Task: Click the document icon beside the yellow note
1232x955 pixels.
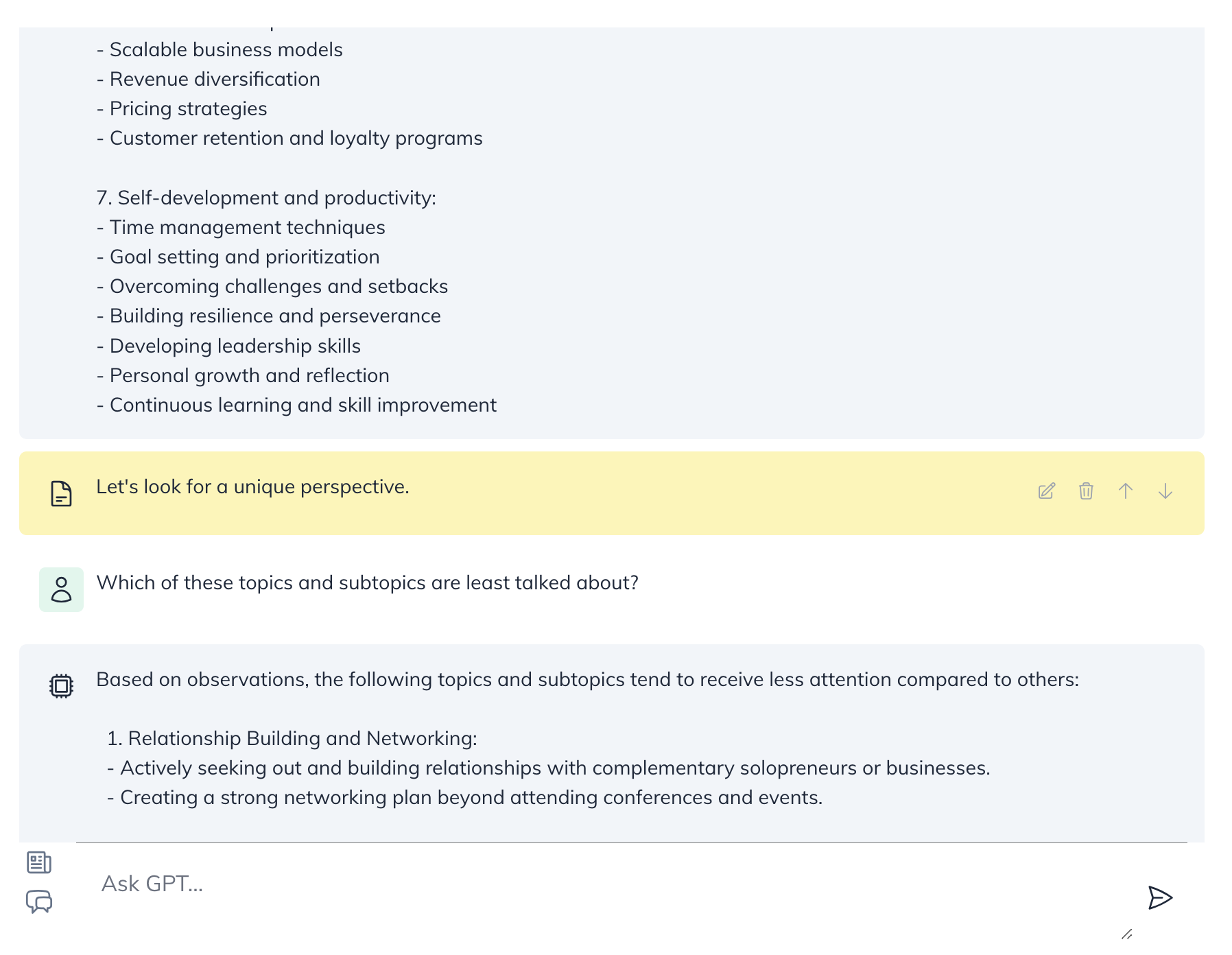Action: [x=62, y=493]
